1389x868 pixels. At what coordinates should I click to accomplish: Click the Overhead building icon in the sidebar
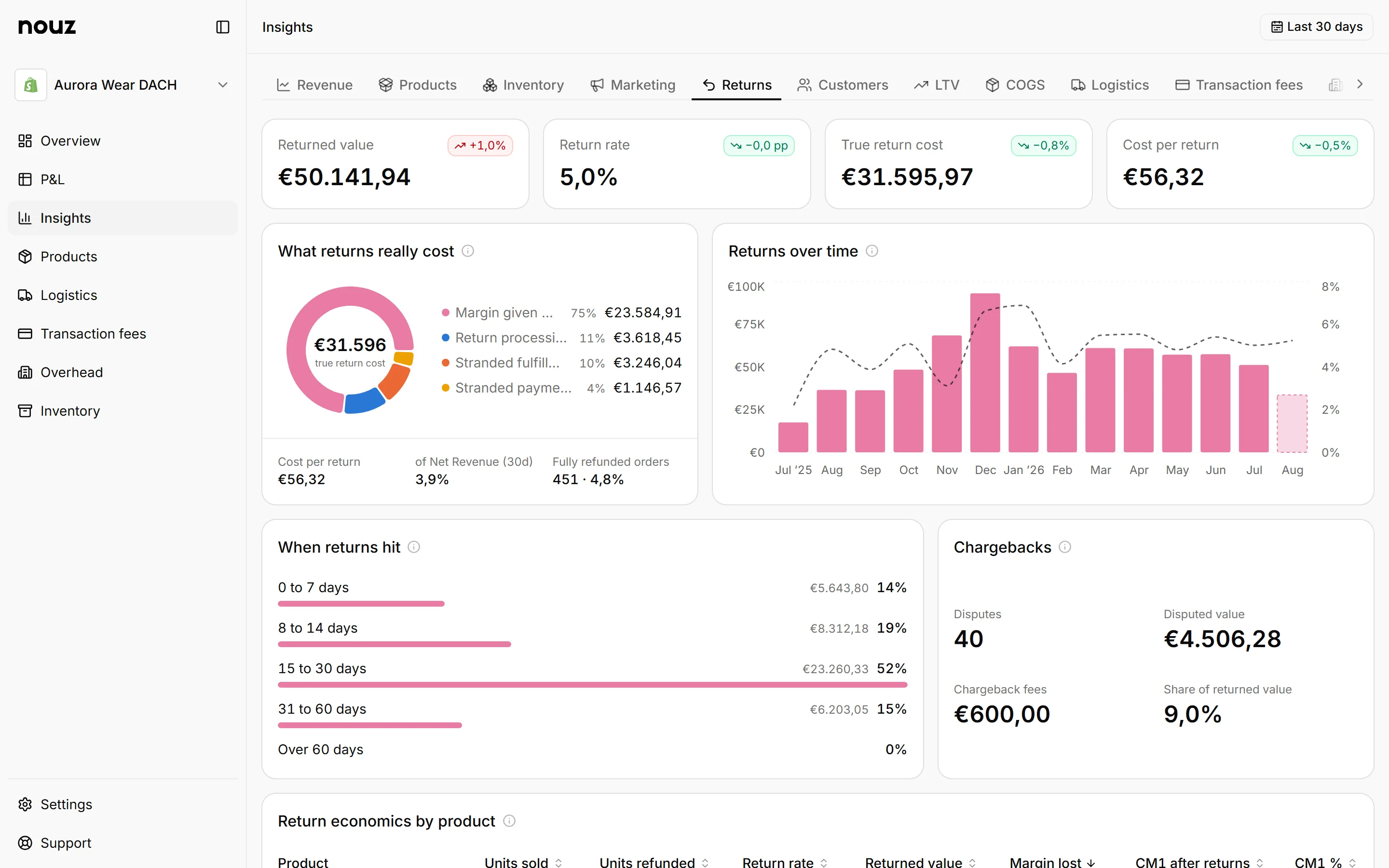[25, 372]
